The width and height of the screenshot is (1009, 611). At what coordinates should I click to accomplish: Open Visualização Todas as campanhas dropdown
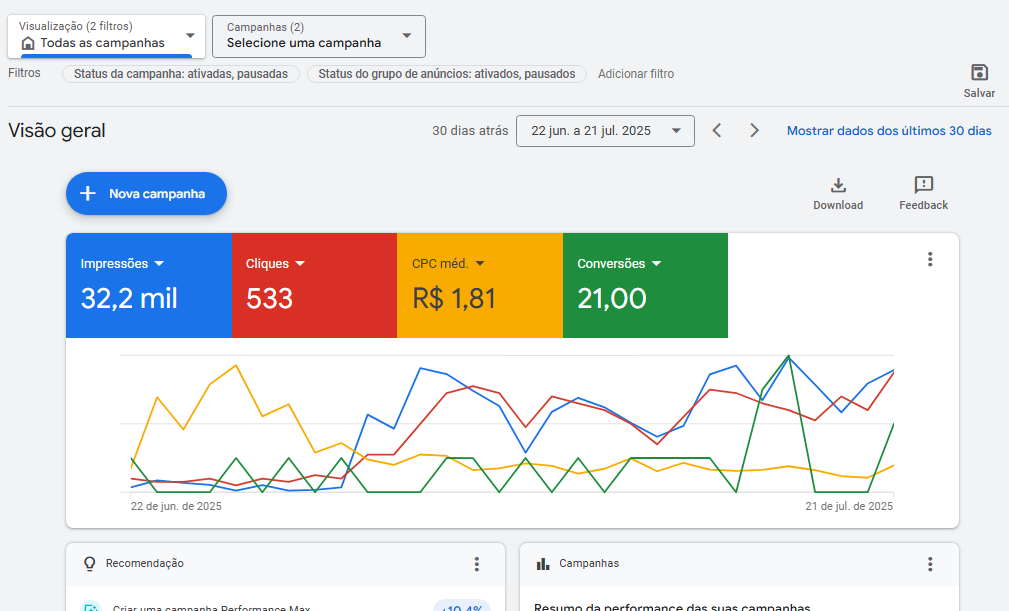pos(106,36)
